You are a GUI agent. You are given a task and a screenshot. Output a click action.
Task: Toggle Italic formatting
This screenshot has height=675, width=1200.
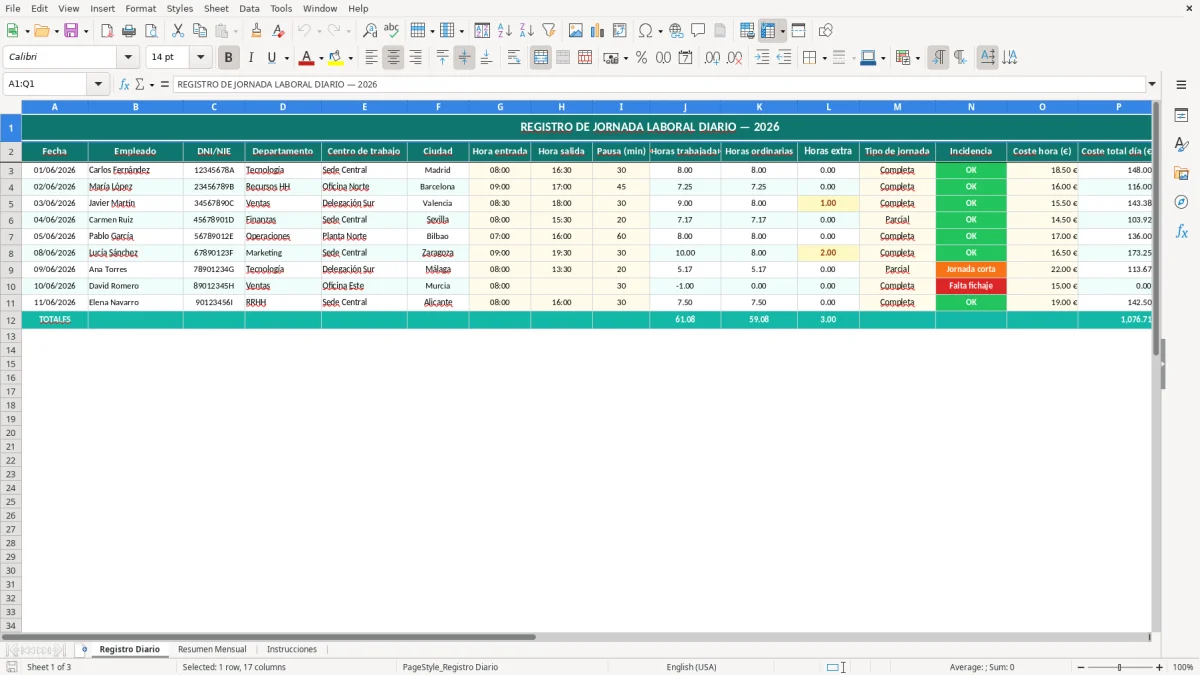(x=250, y=58)
